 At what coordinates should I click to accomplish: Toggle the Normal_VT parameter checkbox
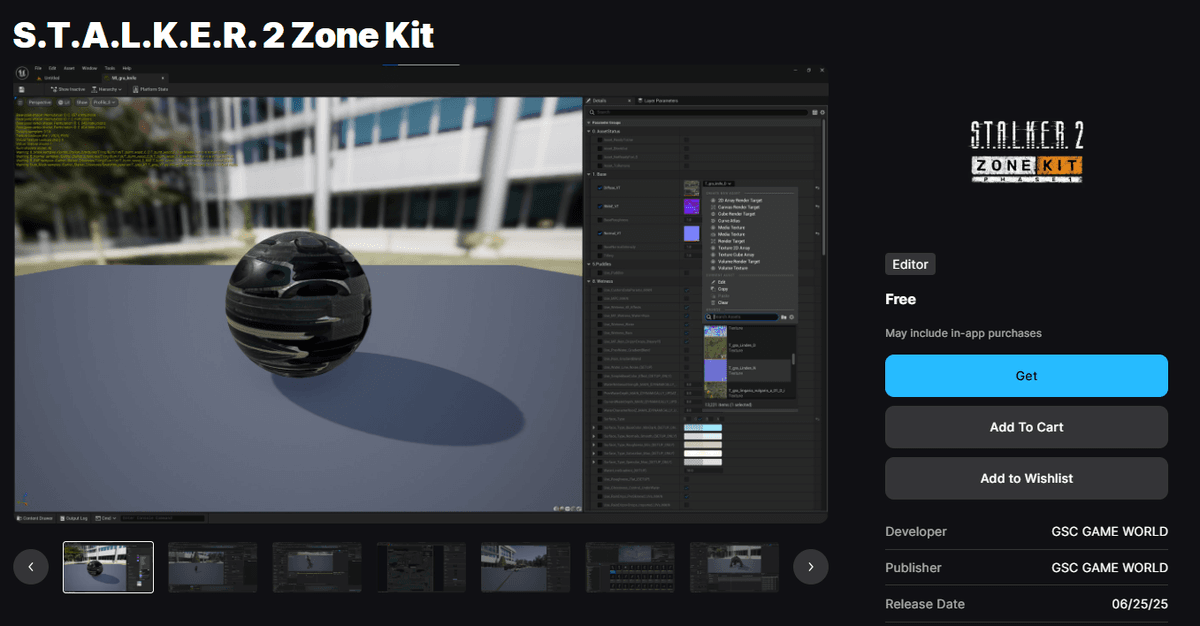point(599,232)
